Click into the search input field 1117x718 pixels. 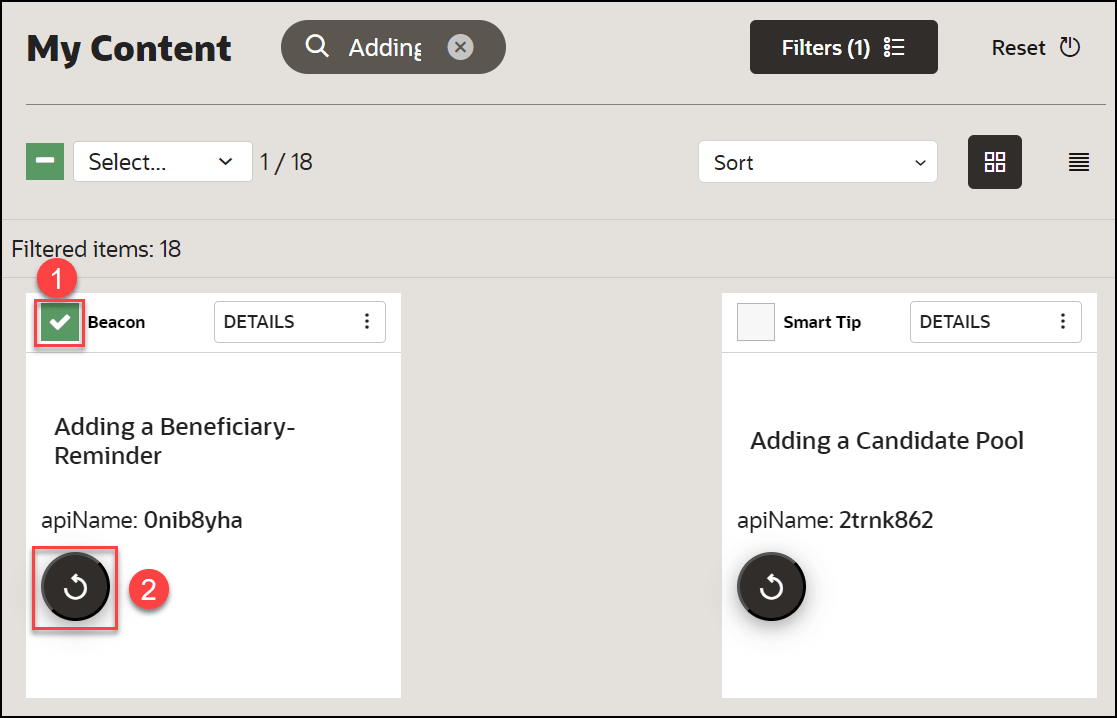385,47
